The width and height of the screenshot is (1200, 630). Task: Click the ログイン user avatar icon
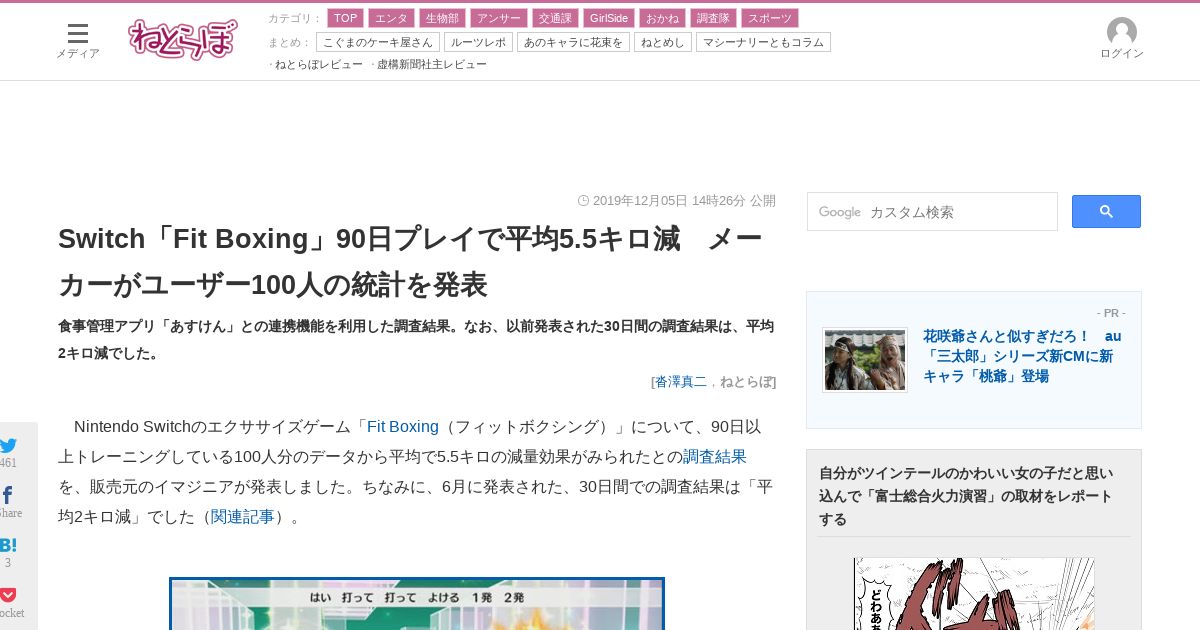1121,32
